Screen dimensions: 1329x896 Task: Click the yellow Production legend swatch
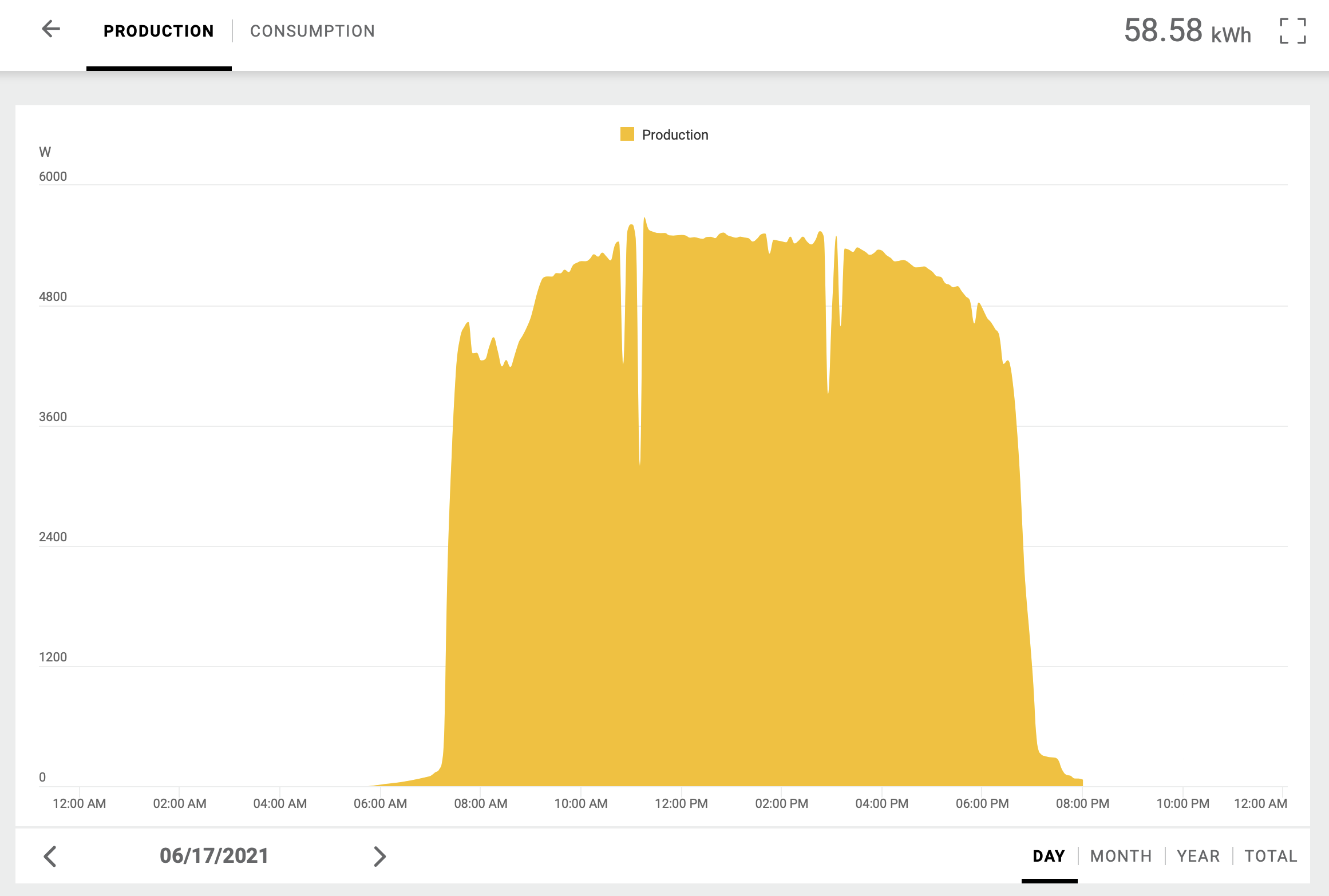[x=627, y=134]
